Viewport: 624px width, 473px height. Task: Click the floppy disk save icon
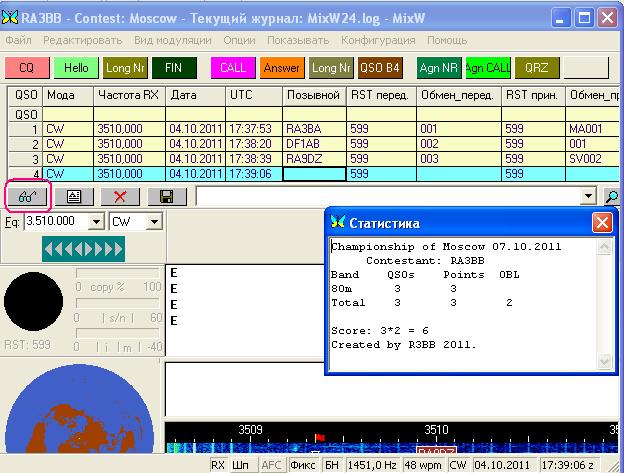(x=166, y=197)
